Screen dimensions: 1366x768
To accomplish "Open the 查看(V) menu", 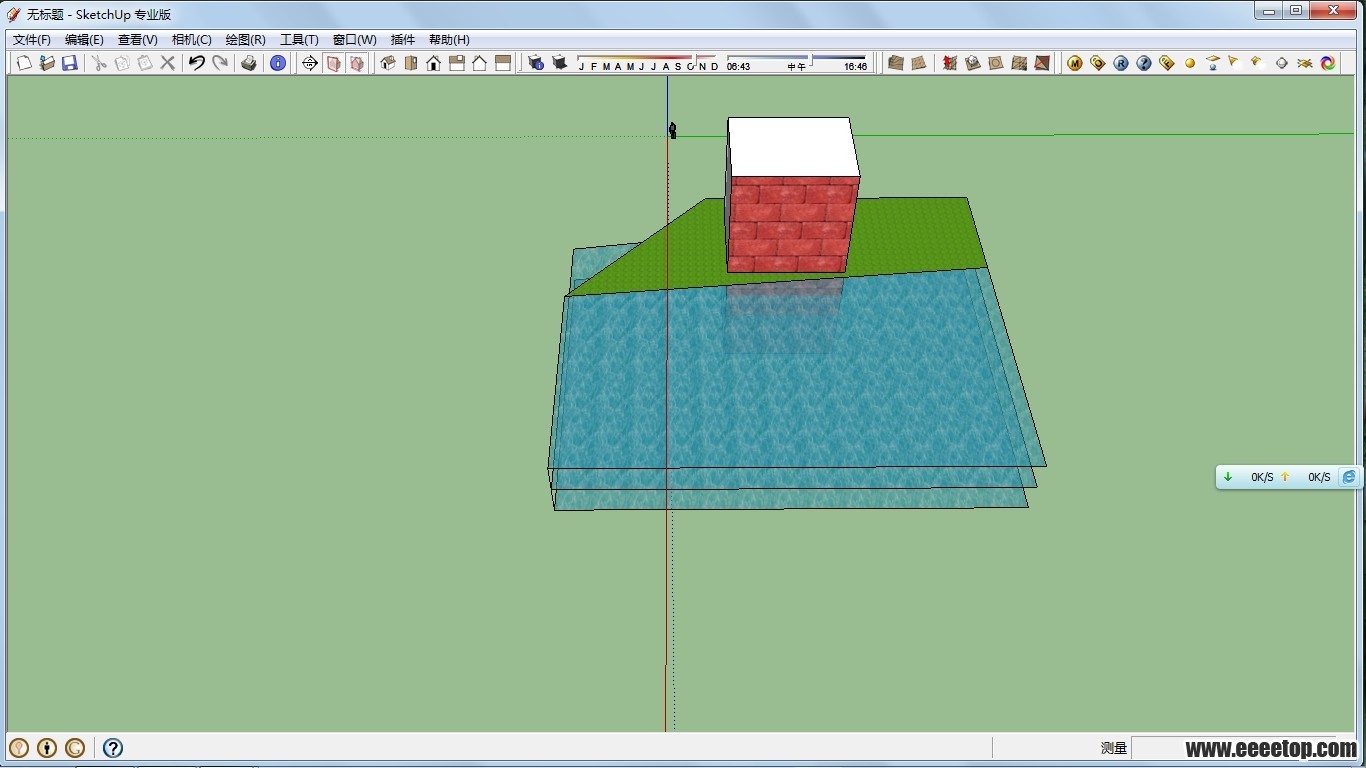I will (x=138, y=40).
